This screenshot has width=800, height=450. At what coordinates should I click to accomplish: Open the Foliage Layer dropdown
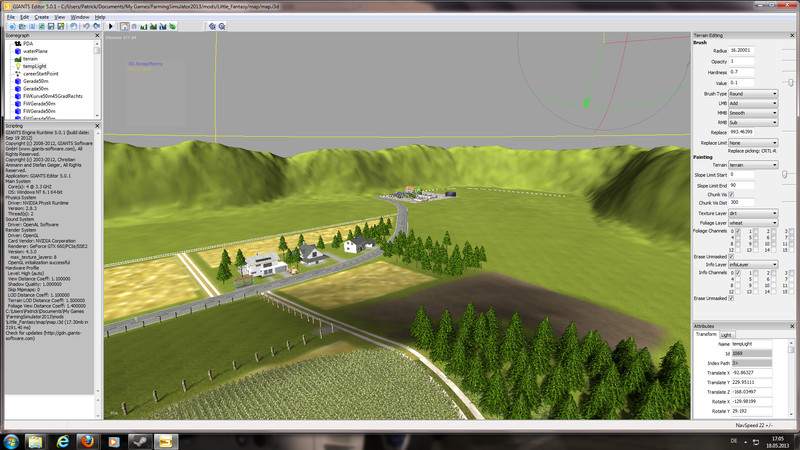pos(753,223)
